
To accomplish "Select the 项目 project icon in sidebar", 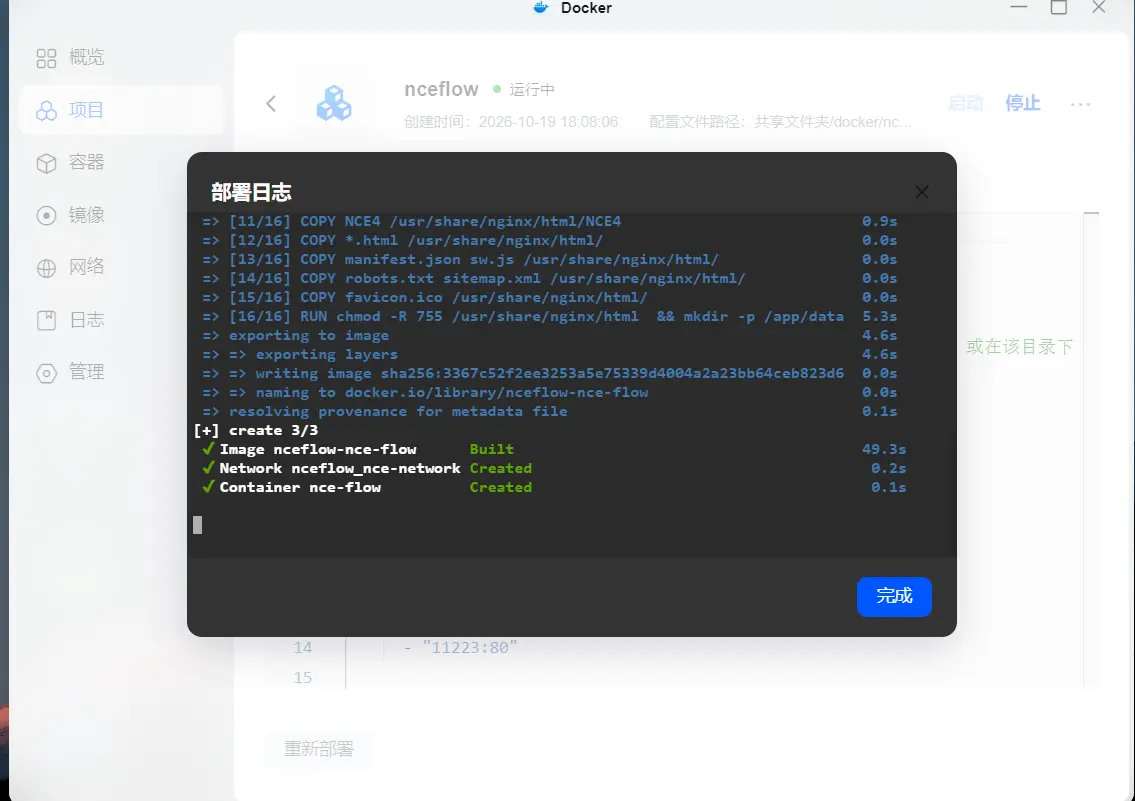I will pos(46,110).
